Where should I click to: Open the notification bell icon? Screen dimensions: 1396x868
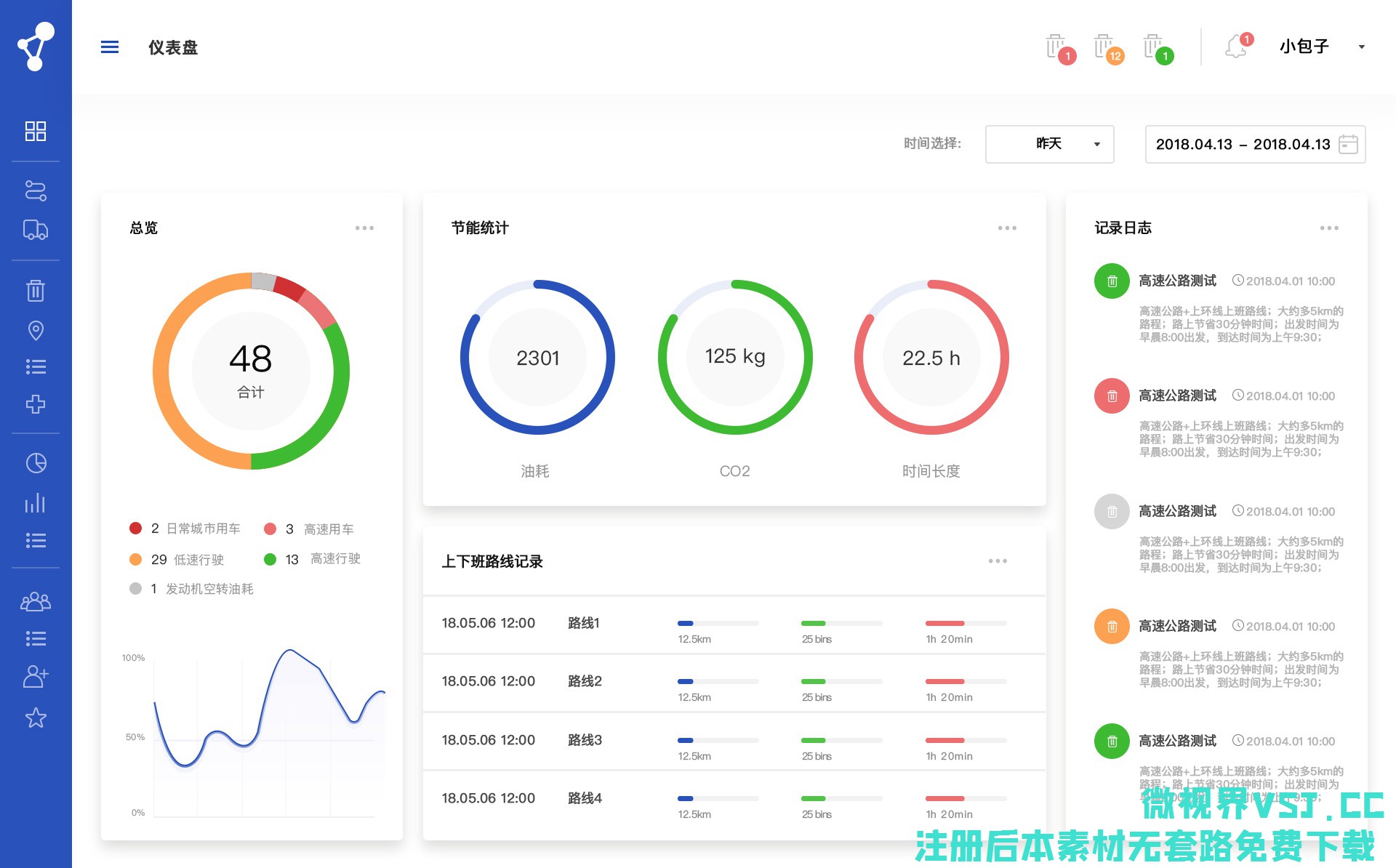pos(1235,47)
